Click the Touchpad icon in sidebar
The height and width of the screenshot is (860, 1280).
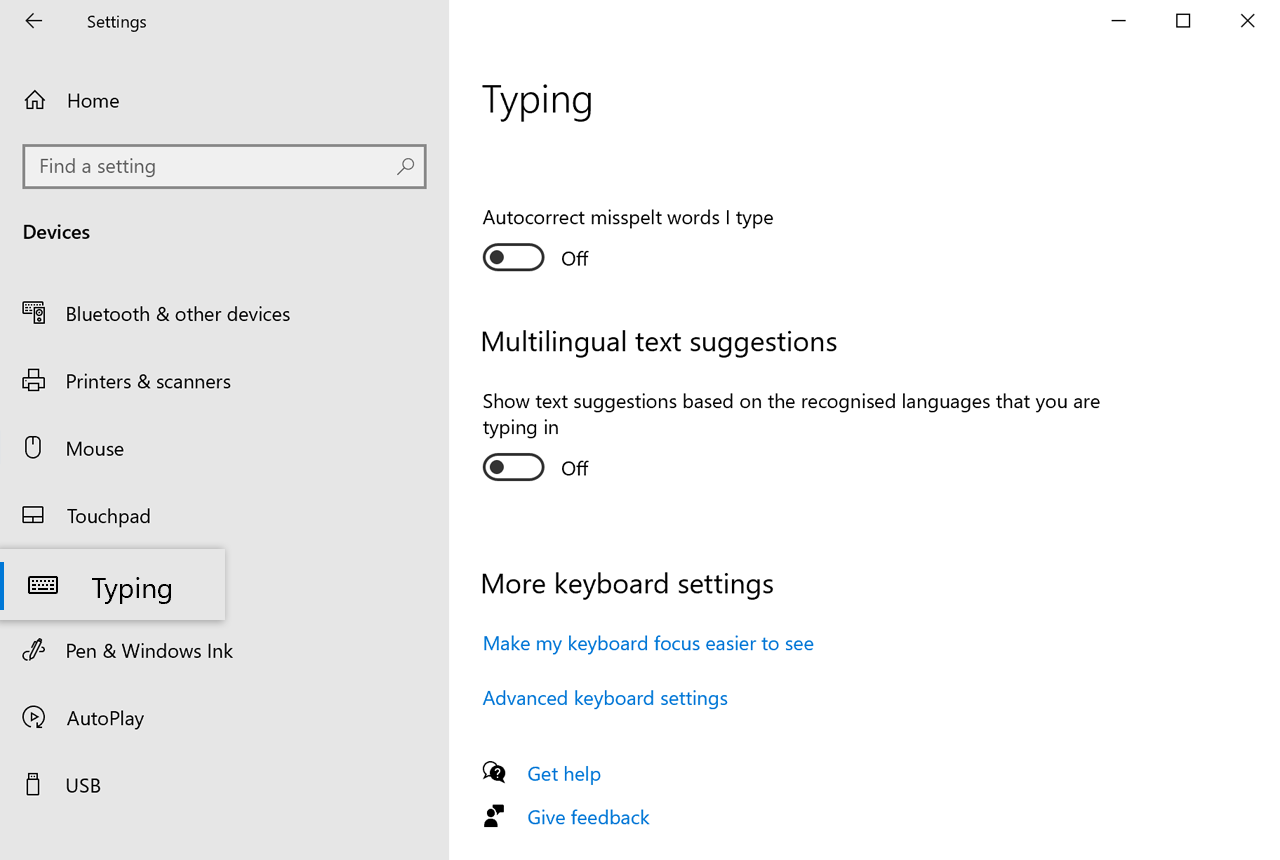point(34,516)
